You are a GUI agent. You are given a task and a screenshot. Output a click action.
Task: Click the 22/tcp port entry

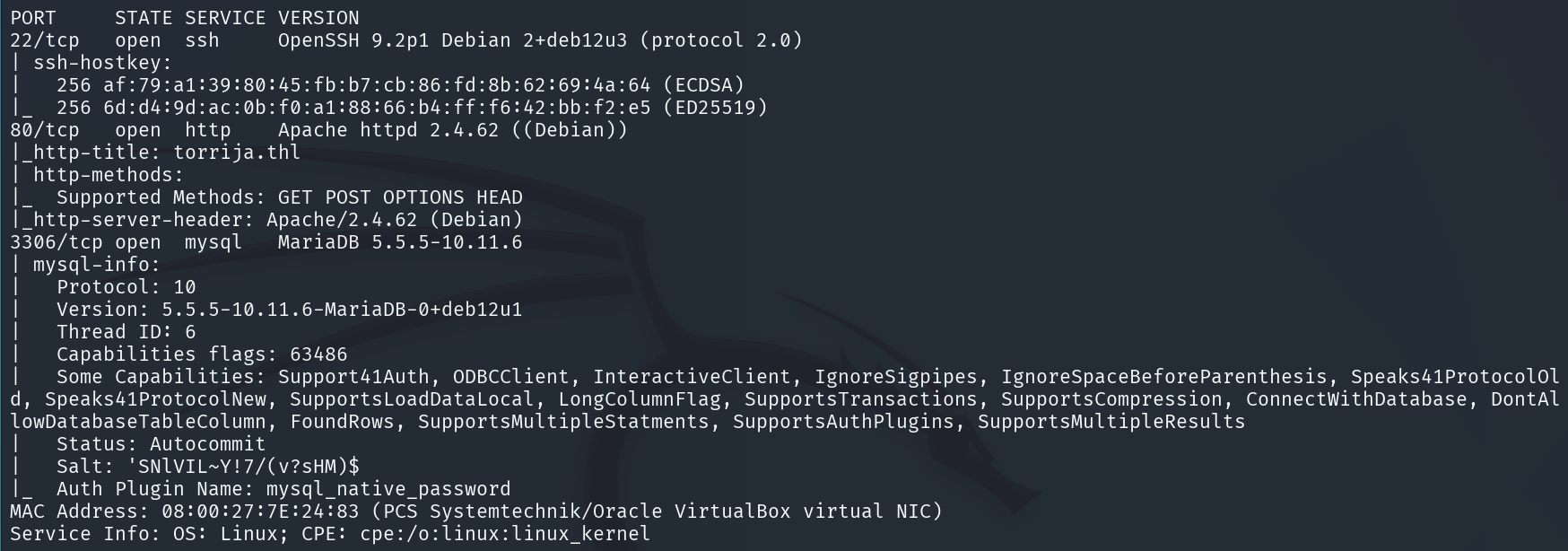point(45,40)
